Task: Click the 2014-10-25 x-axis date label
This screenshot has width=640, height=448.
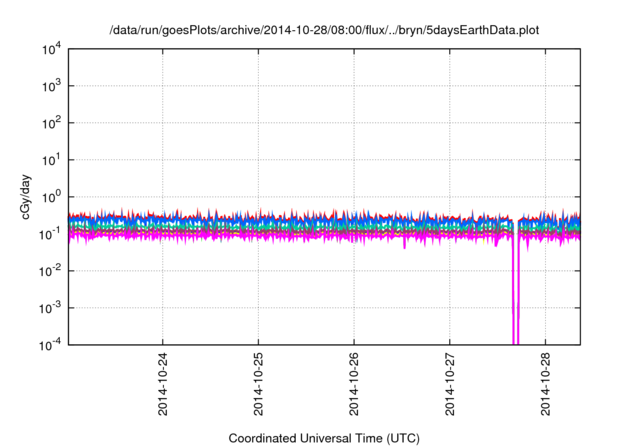Action: point(258,384)
